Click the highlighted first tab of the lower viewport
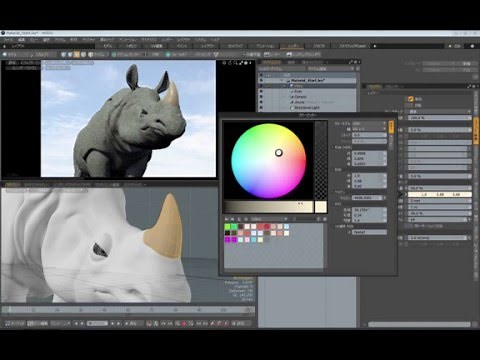The height and width of the screenshot is (360, 480). [x=12, y=184]
